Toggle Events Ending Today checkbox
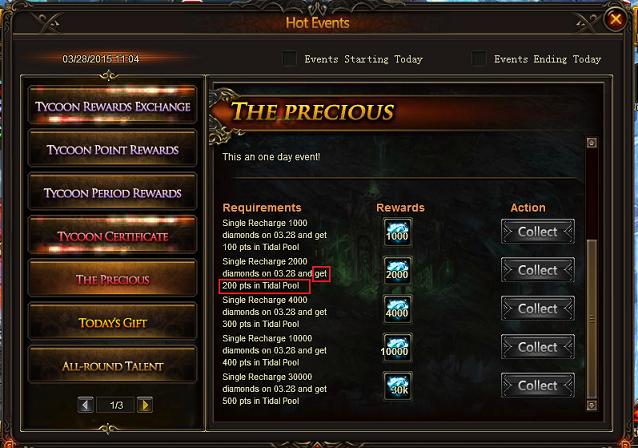638x448 pixels. pos(478,59)
